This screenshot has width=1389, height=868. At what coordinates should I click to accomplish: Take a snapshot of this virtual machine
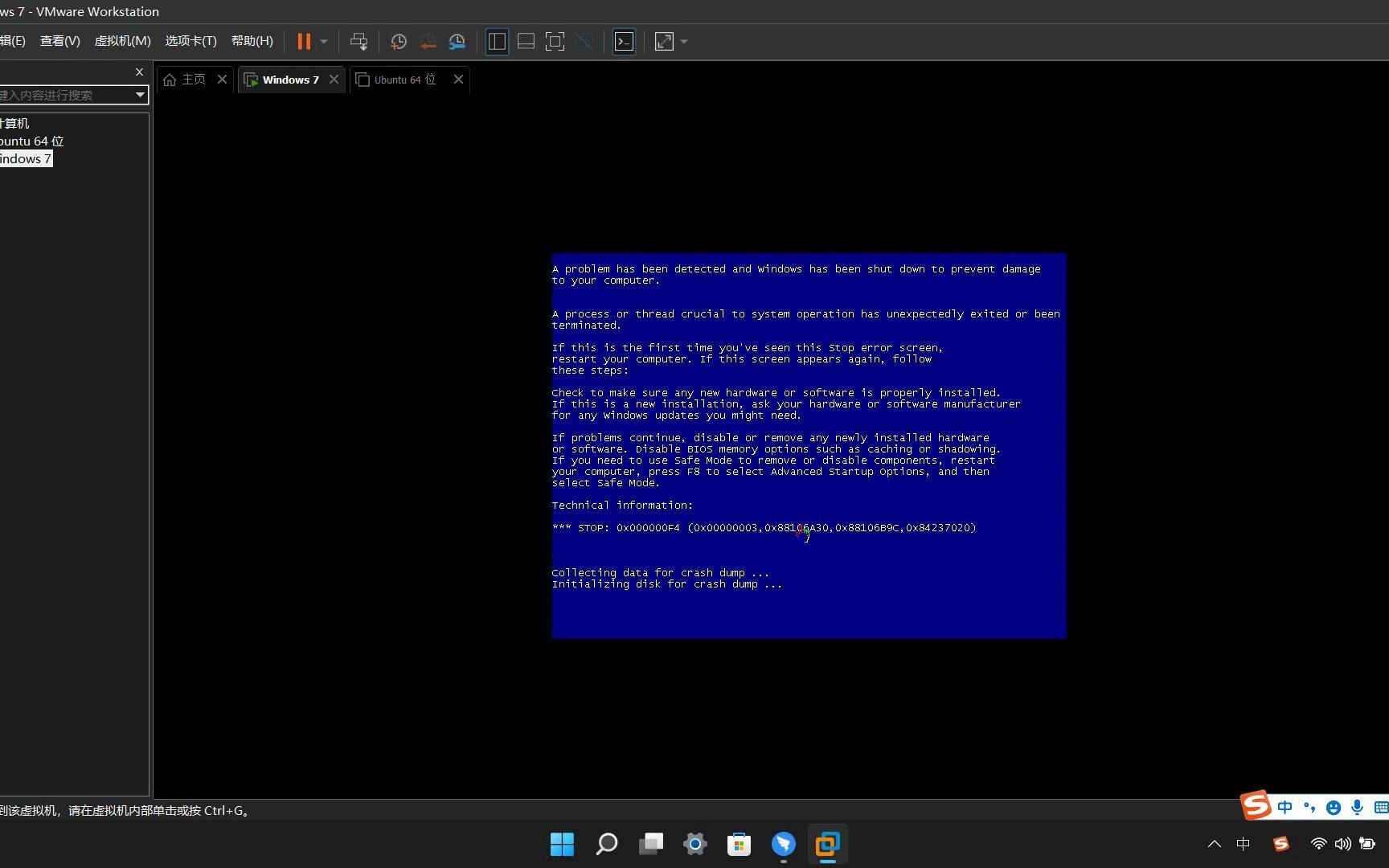[x=398, y=42]
